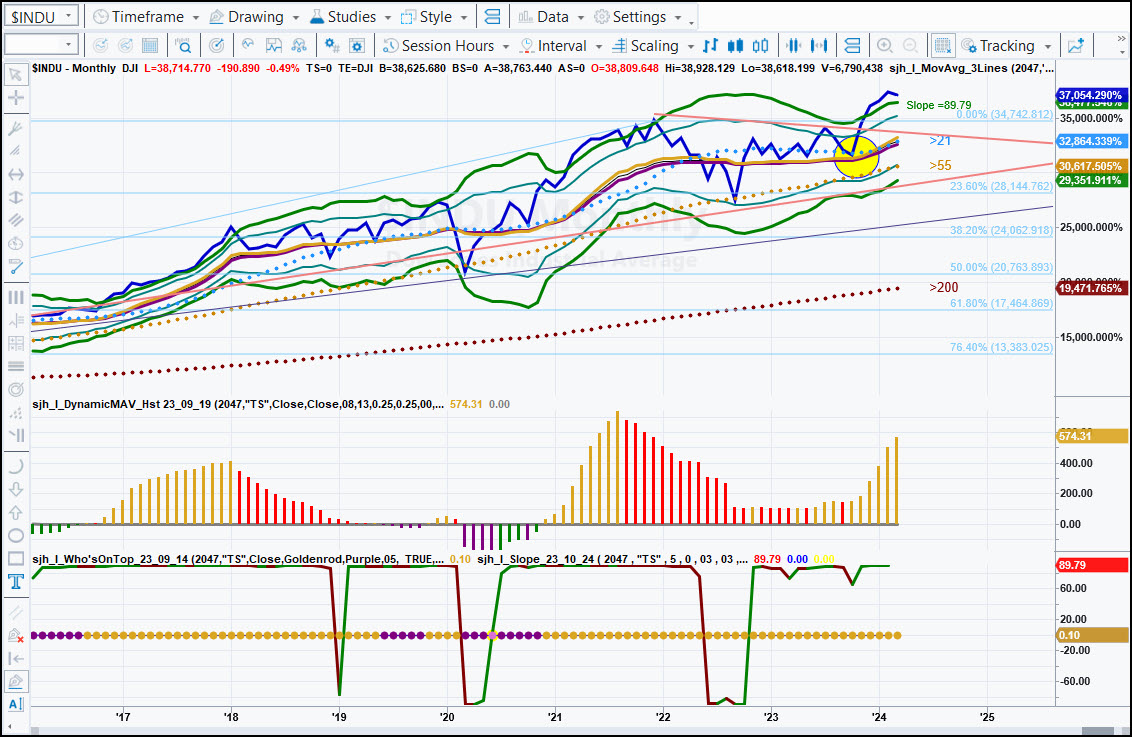
Task: Expand the Settings dropdown arrow
Action: click(x=678, y=17)
